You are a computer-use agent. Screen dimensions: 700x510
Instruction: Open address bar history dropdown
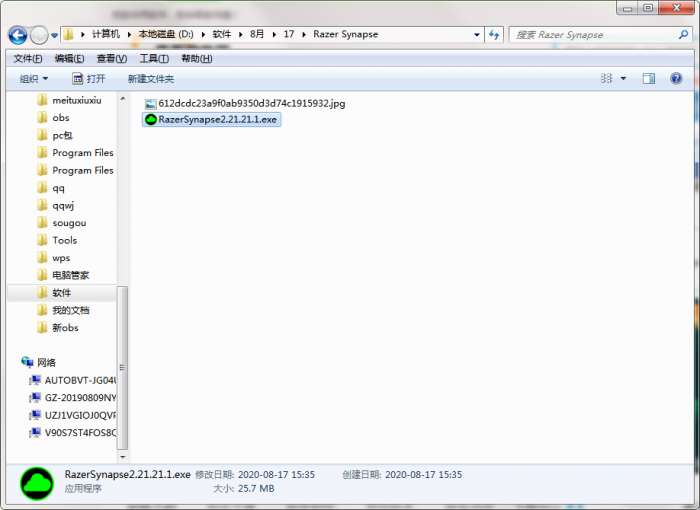pos(477,34)
